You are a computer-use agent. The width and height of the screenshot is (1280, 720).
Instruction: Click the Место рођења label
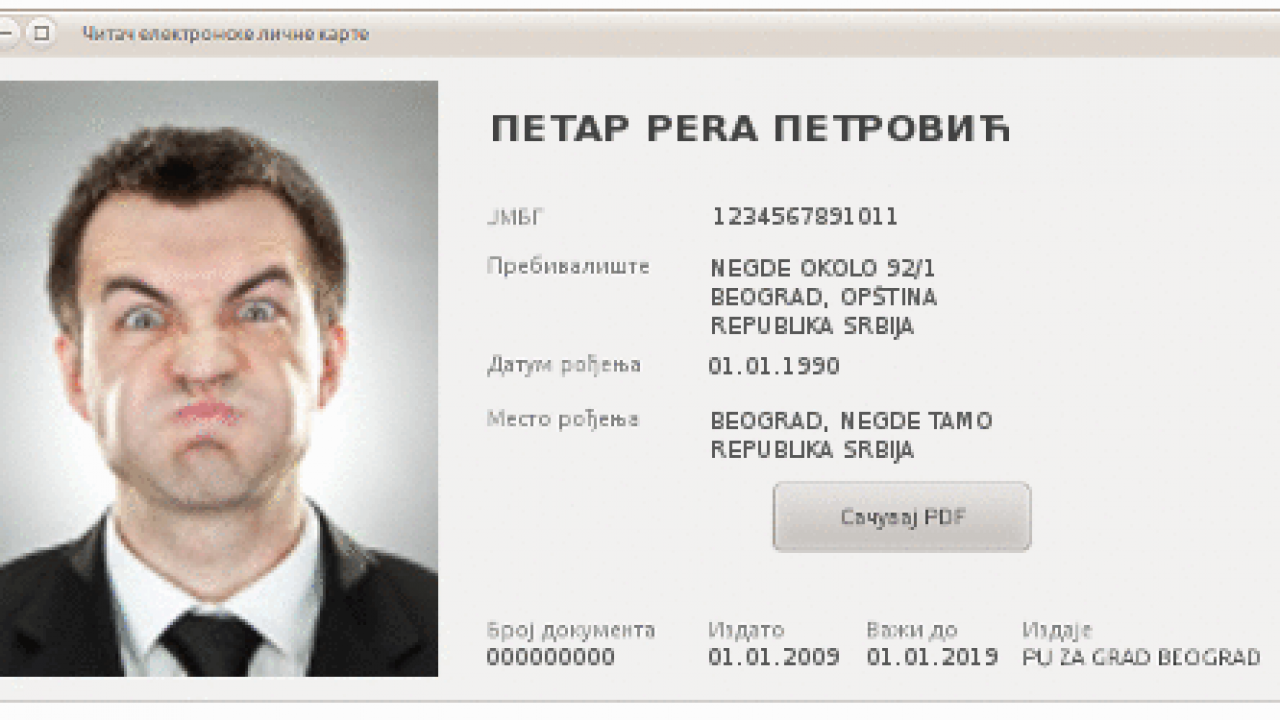click(563, 419)
